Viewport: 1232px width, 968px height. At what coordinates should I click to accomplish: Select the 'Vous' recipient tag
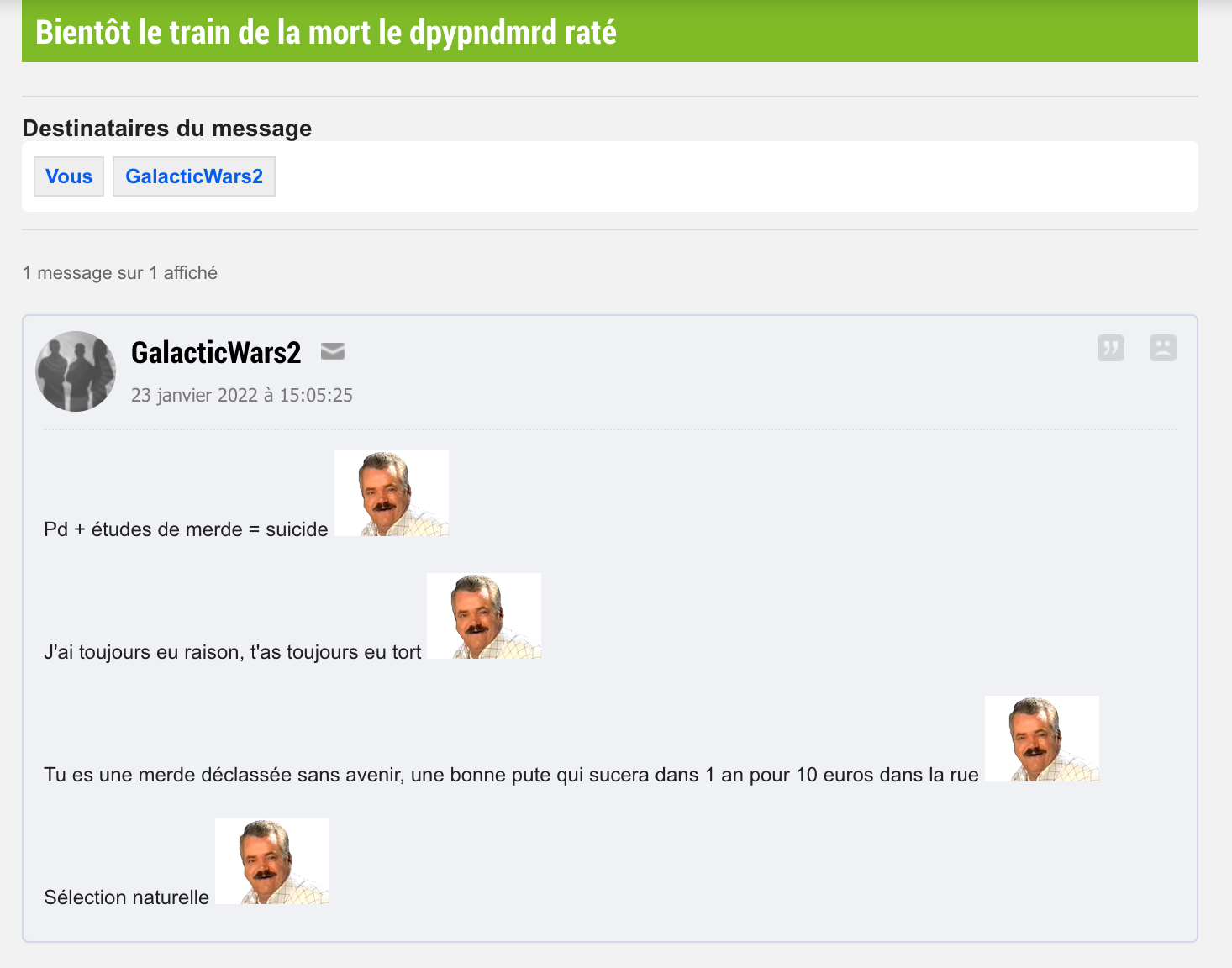(69, 176)
